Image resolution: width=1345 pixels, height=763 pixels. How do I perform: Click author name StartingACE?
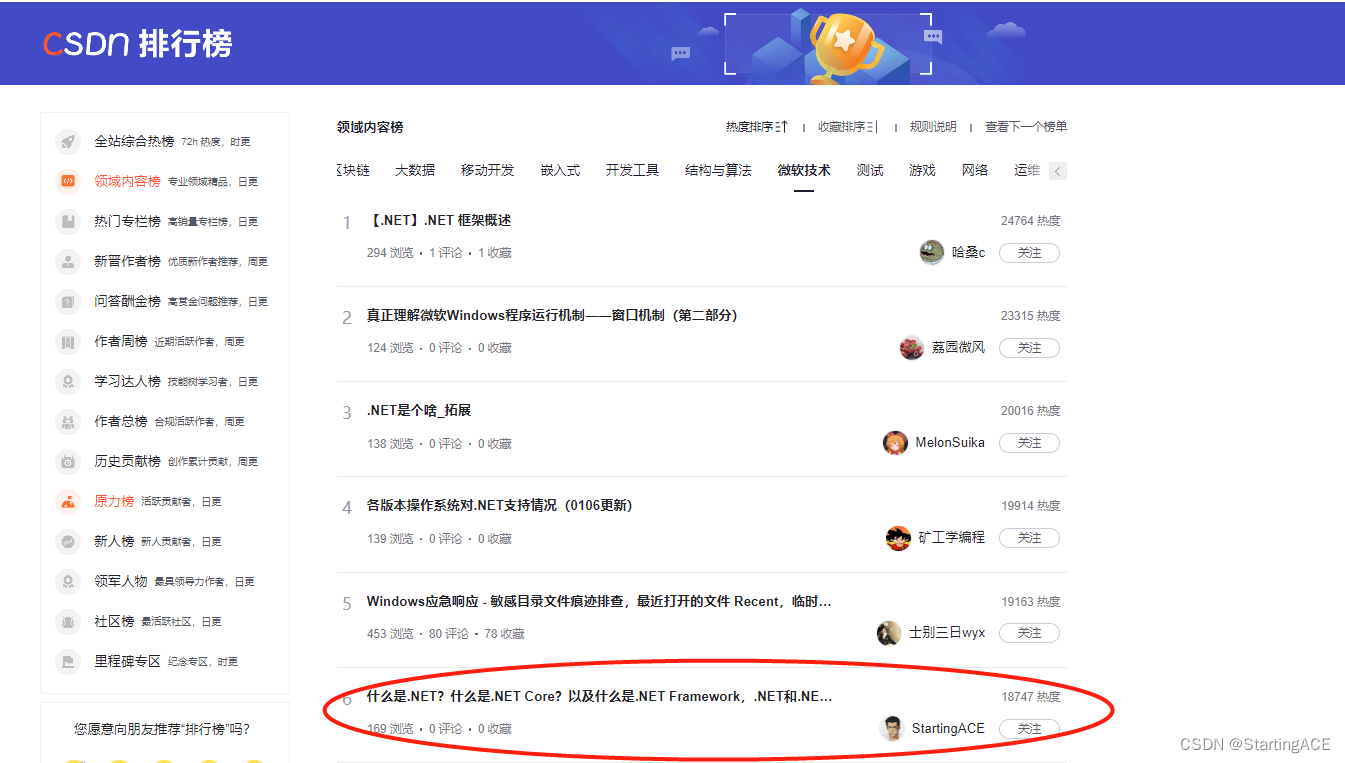point(948,728)
